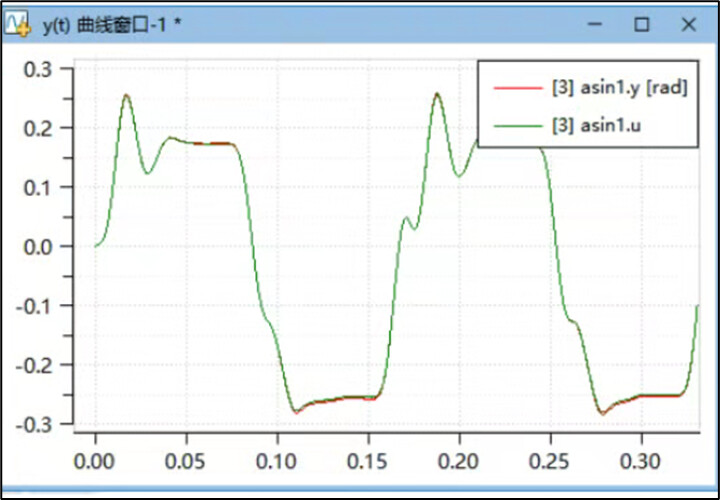Click the 0.15 x-axis label

(x=368, y=461)
